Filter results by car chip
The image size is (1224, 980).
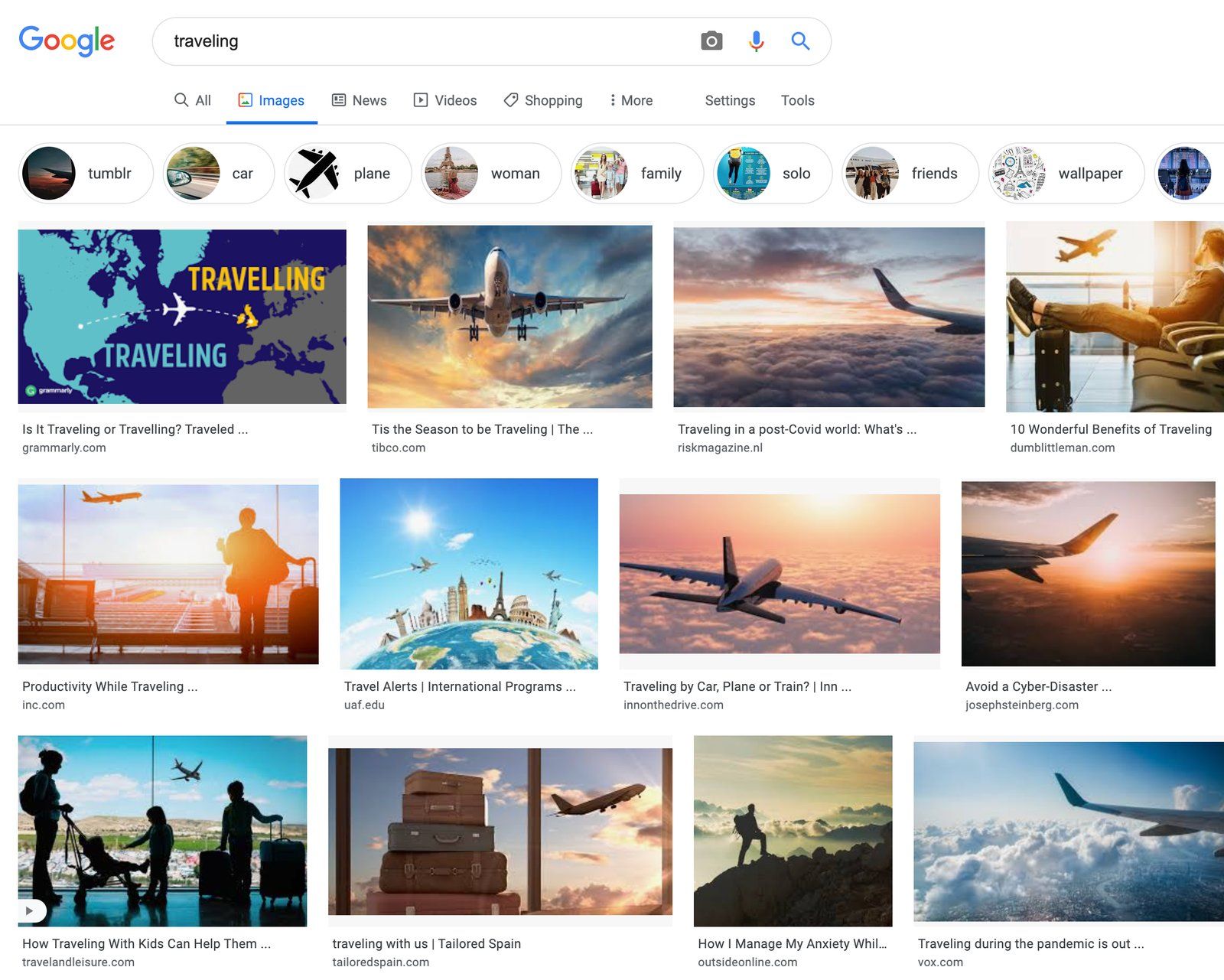(219, 174)
